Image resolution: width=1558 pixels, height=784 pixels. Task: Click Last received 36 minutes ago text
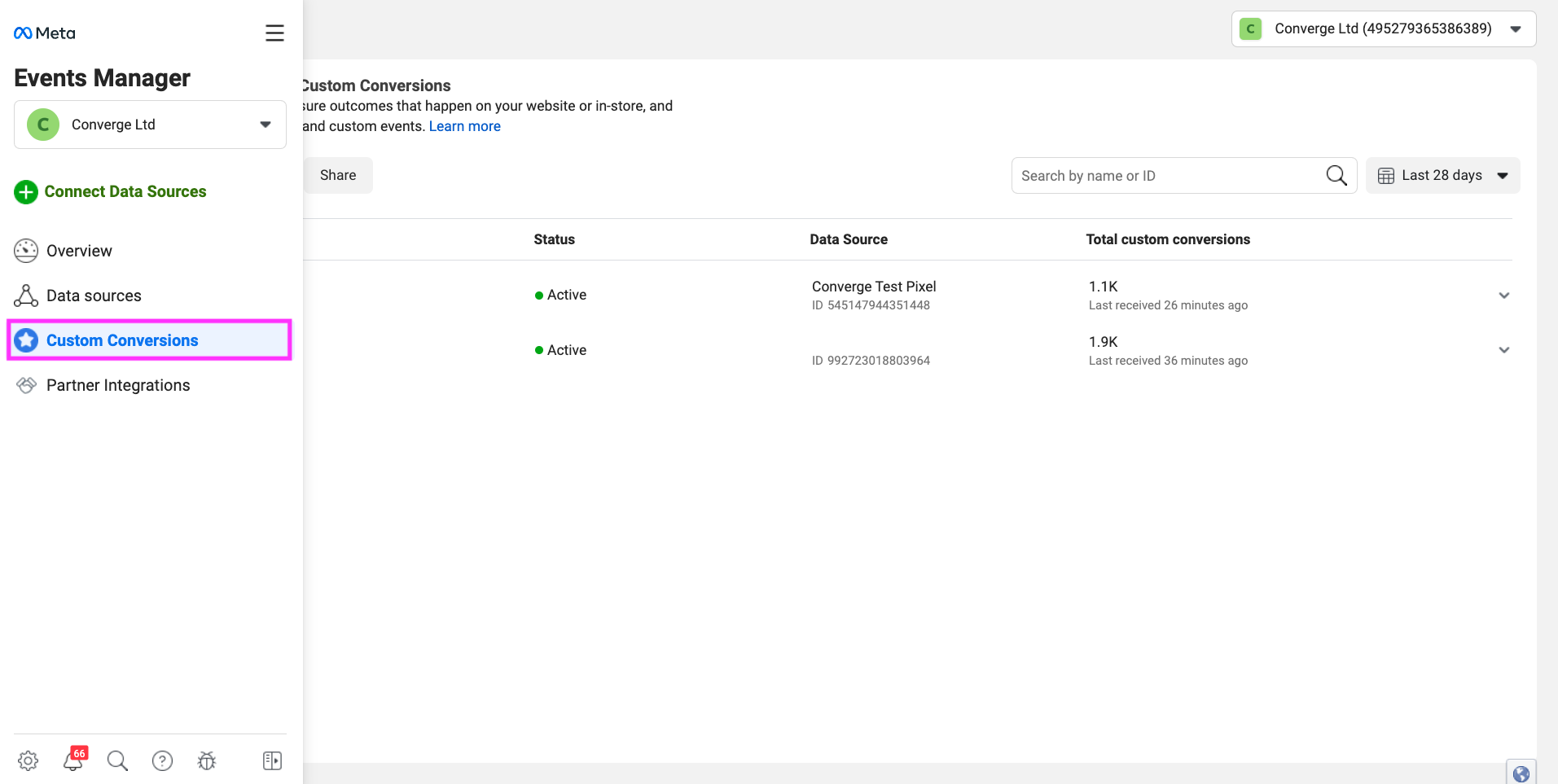pyautogui.click(x=1168, y=361)
